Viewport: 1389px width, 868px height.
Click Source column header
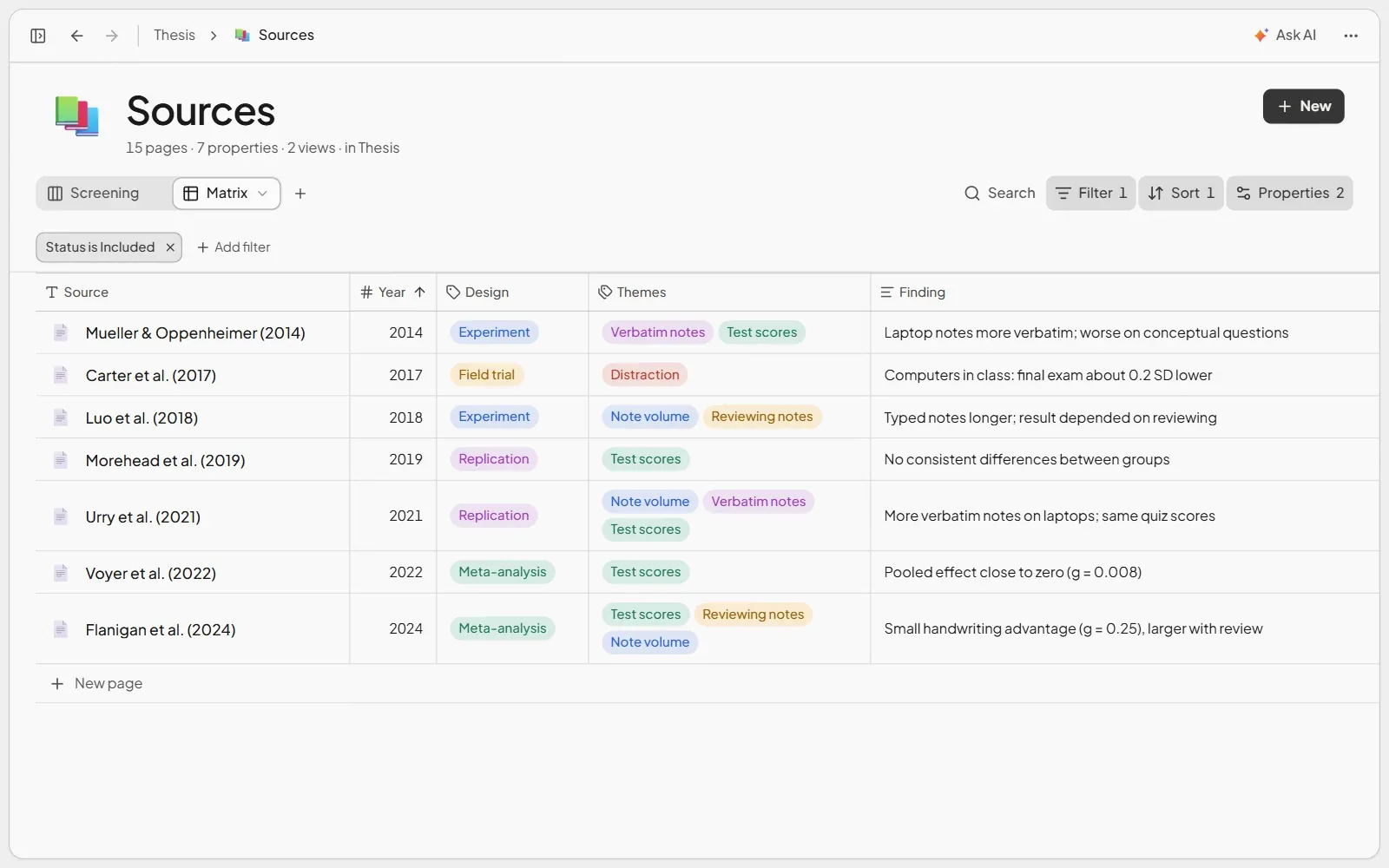click(x=193, y=293)
